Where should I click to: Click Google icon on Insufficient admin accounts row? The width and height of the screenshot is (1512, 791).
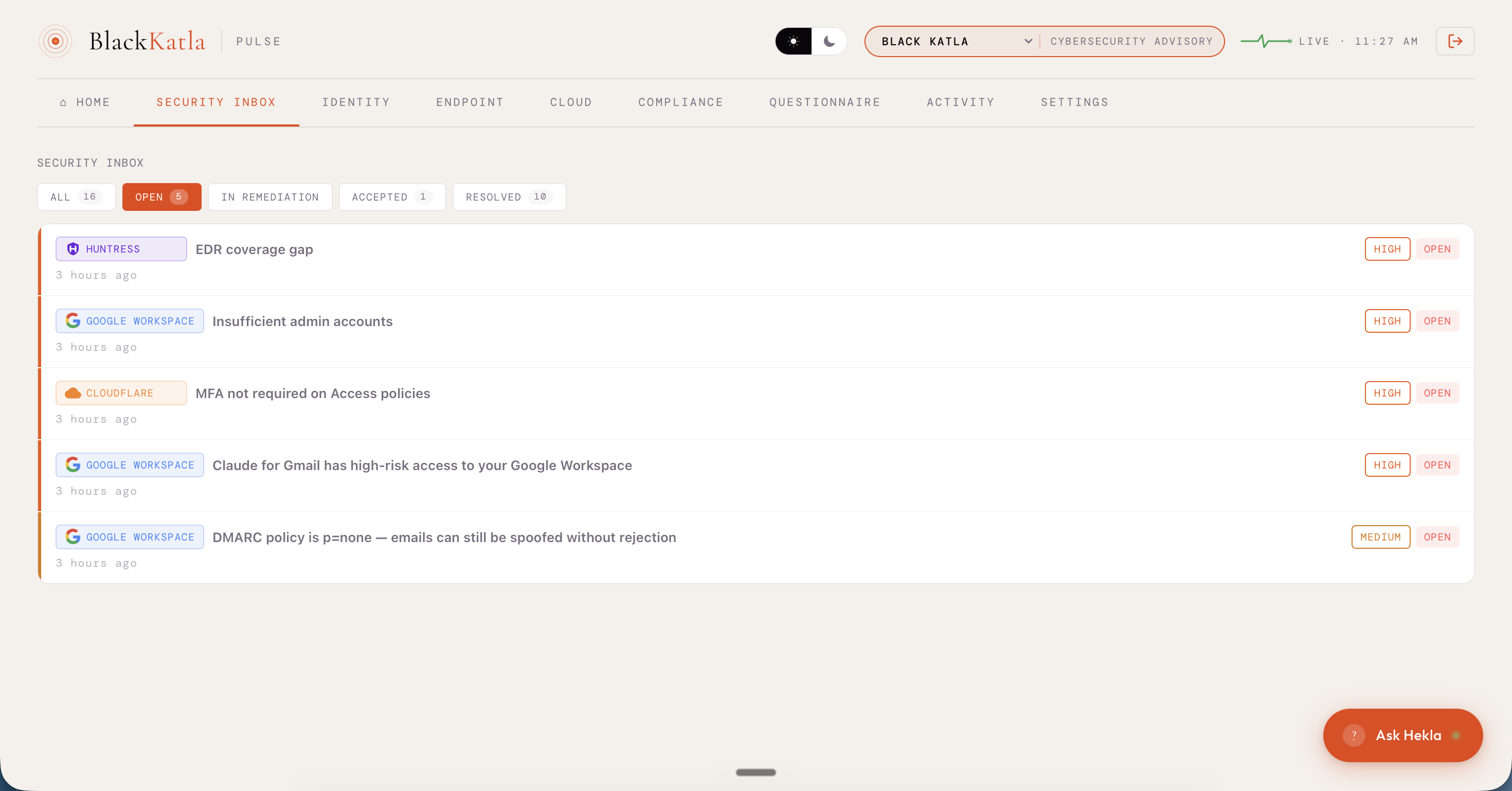pos(73,320)
